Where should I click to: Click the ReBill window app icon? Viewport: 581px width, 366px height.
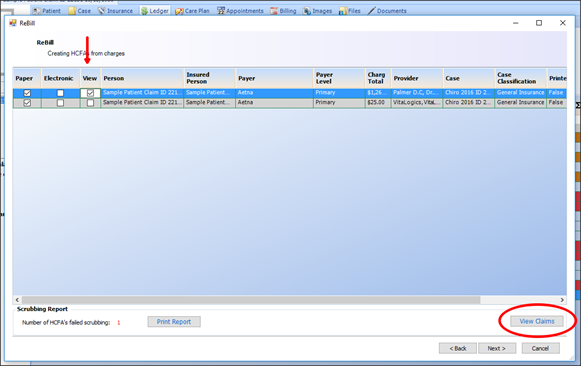(x=13, y=23)
